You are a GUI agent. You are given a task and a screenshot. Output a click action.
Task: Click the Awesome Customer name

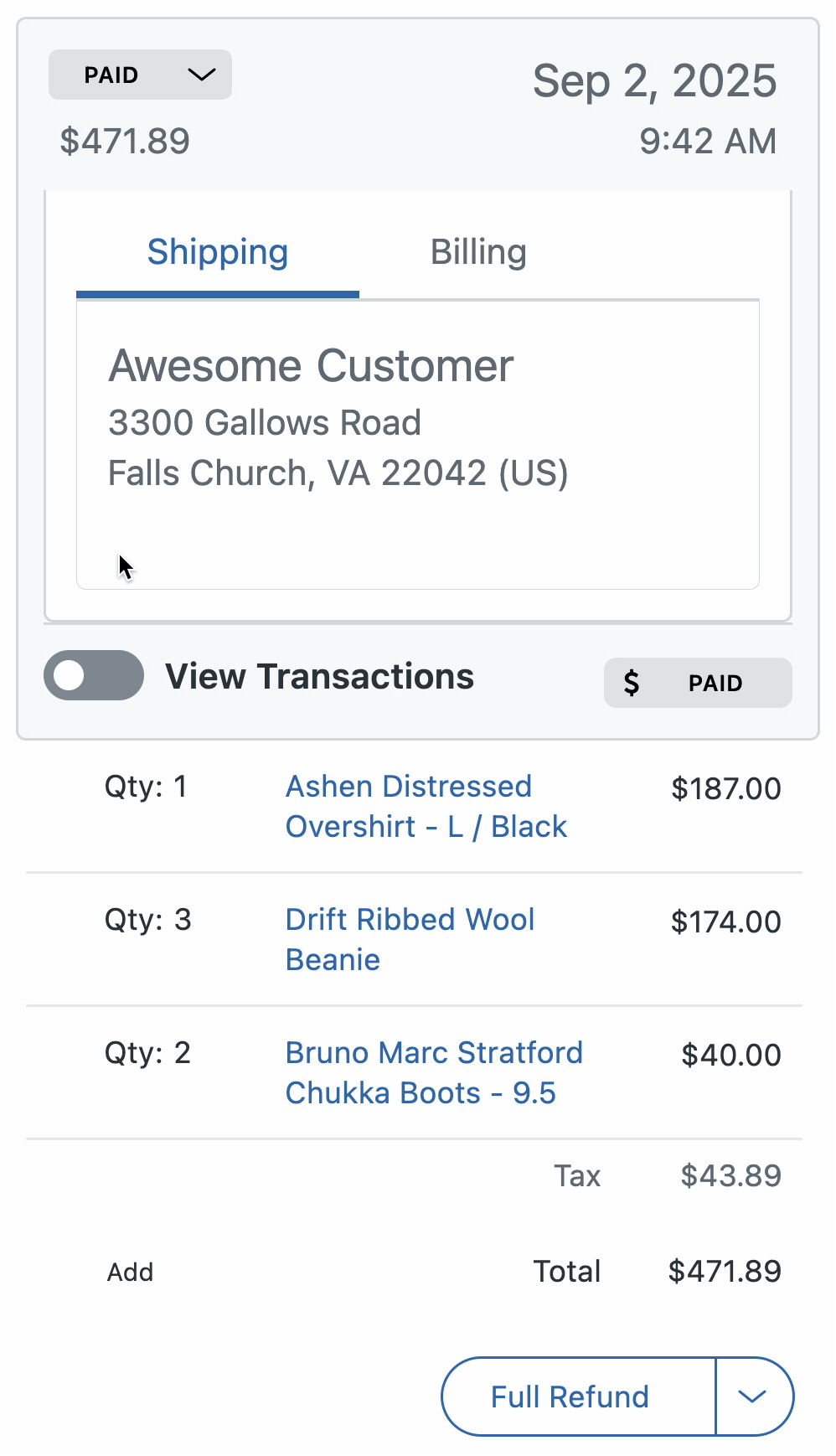[x=311, y=366]
